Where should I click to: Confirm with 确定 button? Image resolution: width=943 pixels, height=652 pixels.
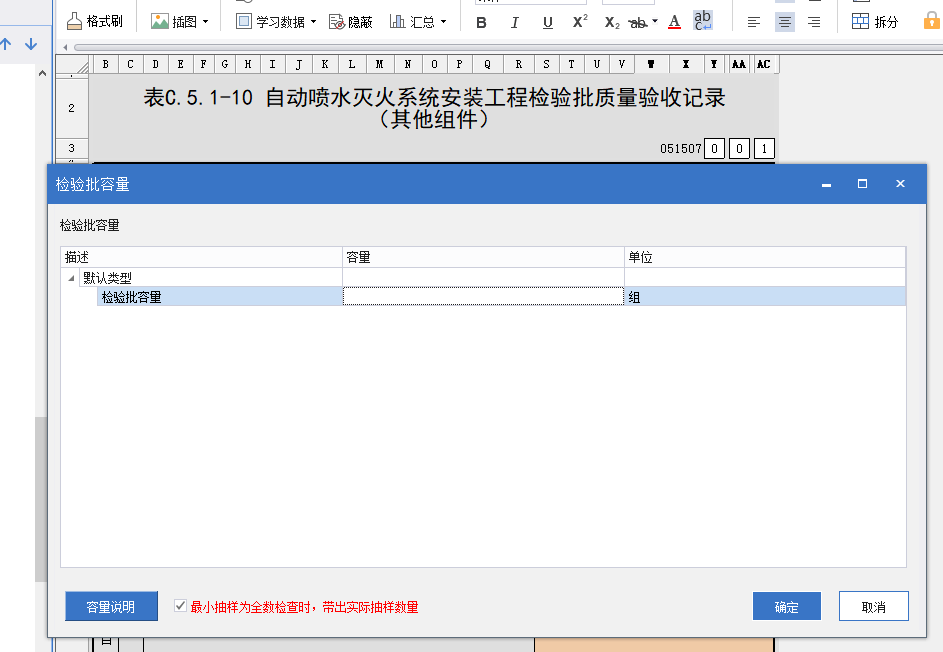click(787, 606)
